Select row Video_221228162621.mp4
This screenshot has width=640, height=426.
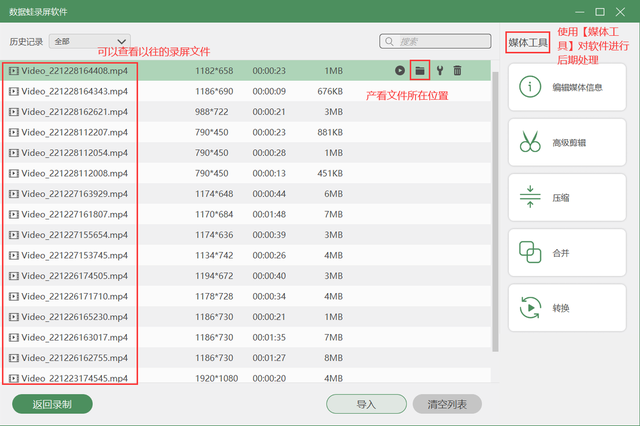pos(246,112)
